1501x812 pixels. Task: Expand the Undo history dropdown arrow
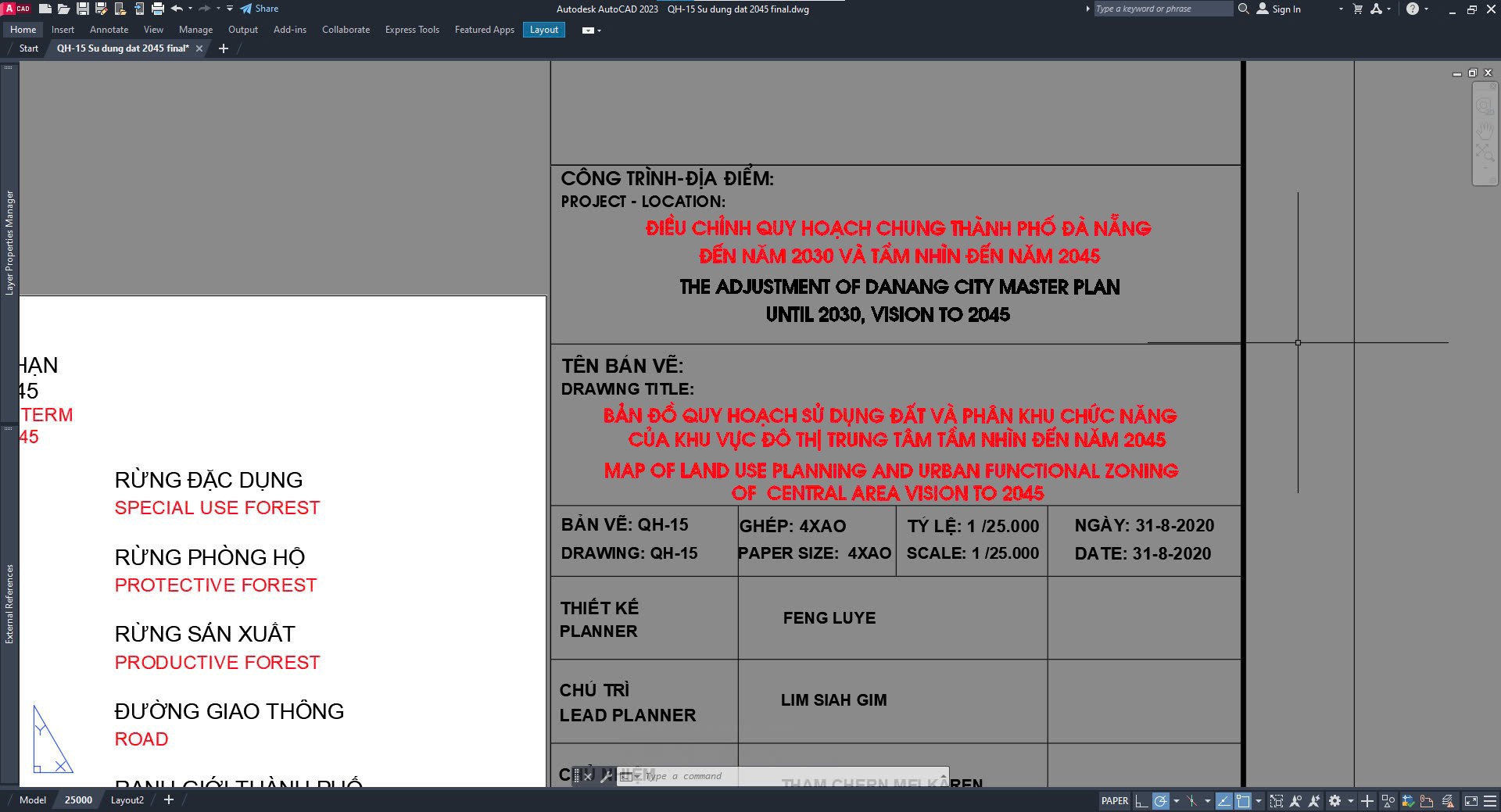190,9
